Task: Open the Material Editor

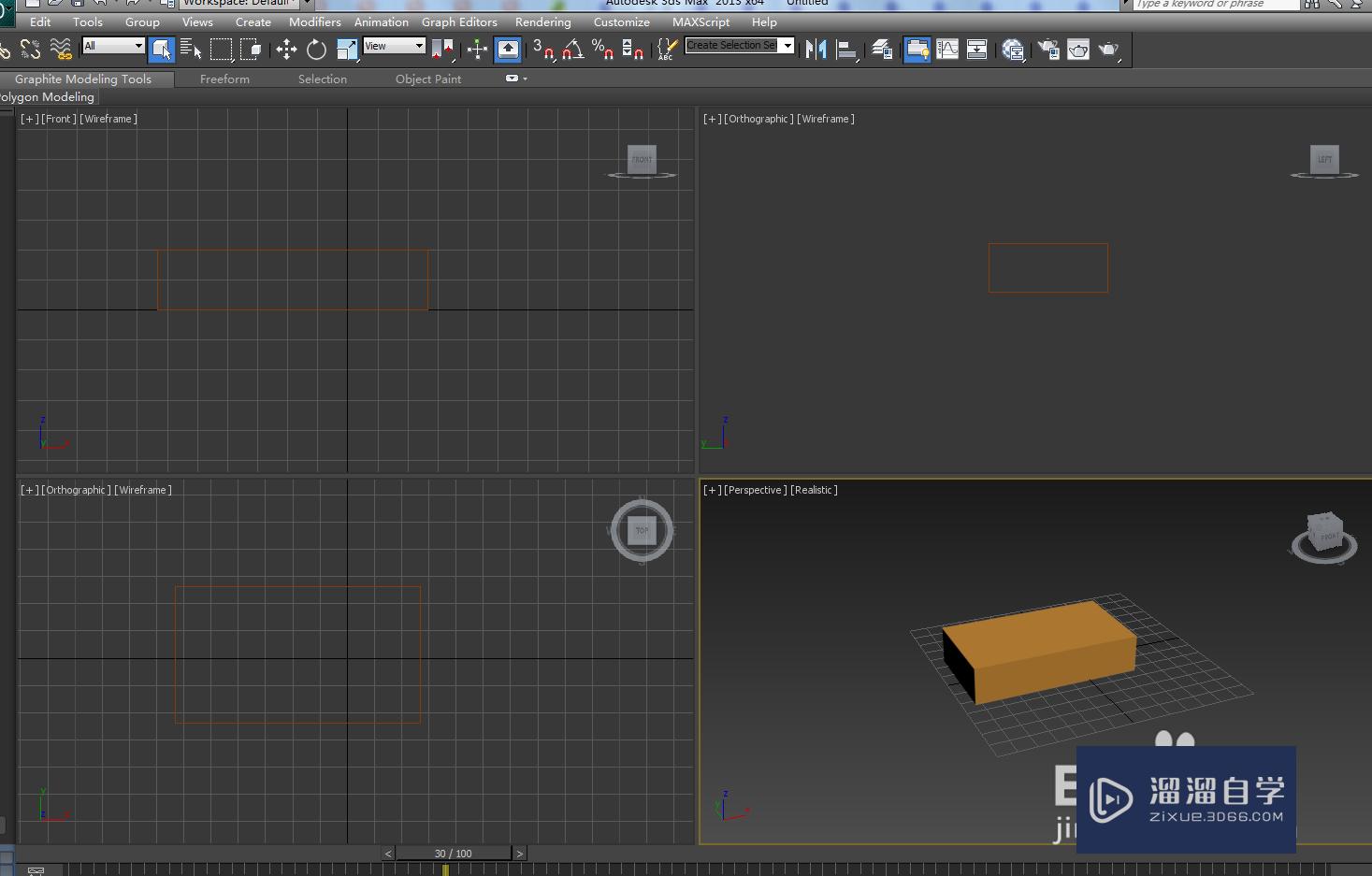Action: tap(1013, 50)
